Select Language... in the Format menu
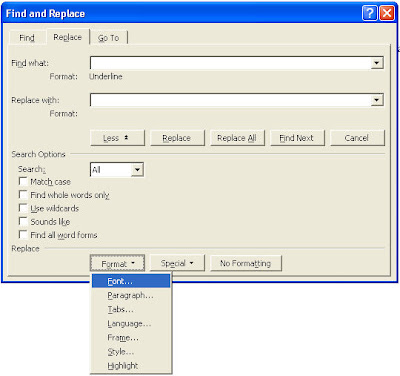Image resolution: width=400 pixels, height=376 pixels. pos(131,323)
